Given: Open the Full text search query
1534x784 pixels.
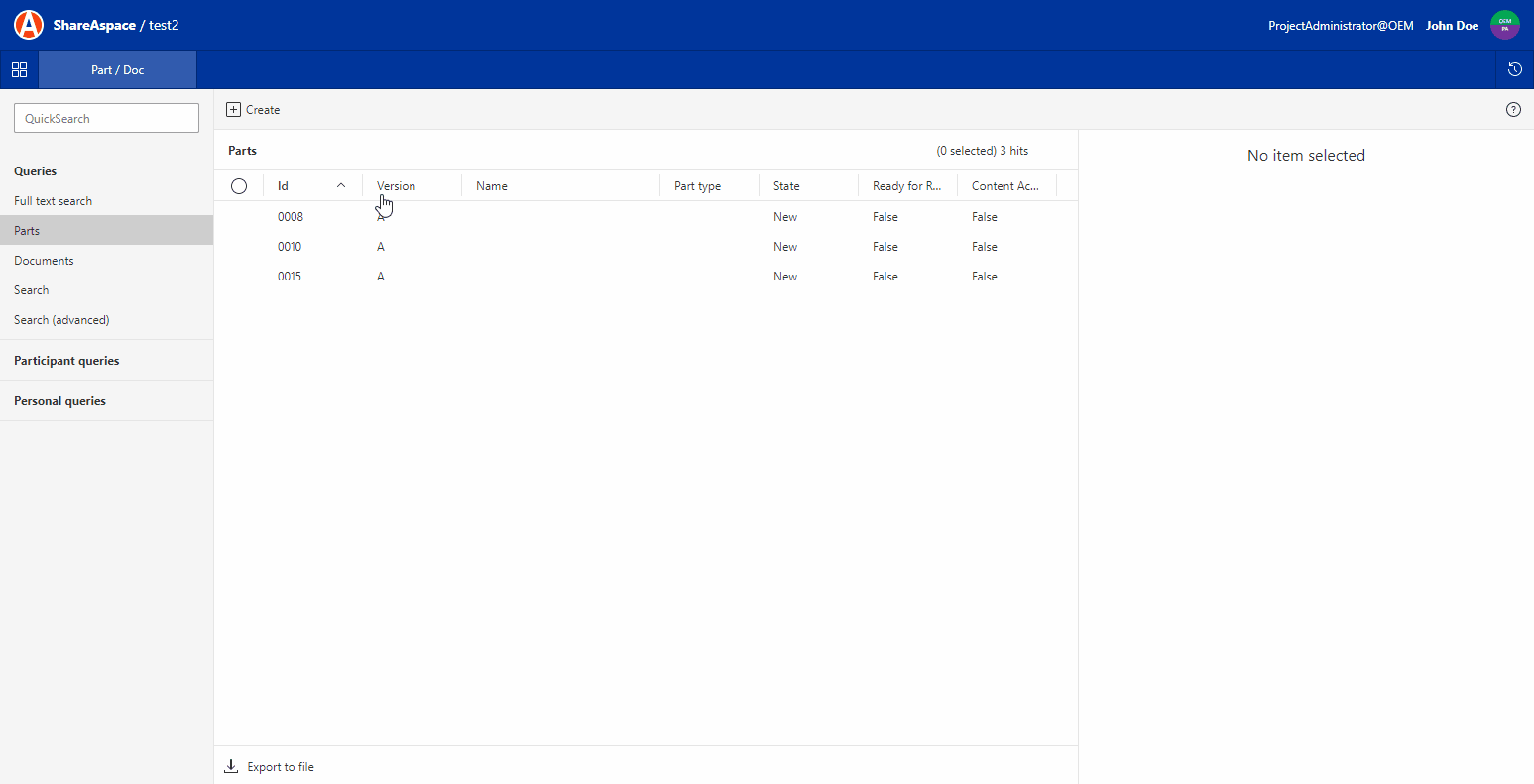Looking at the screenshot, I should pos(53,200).
